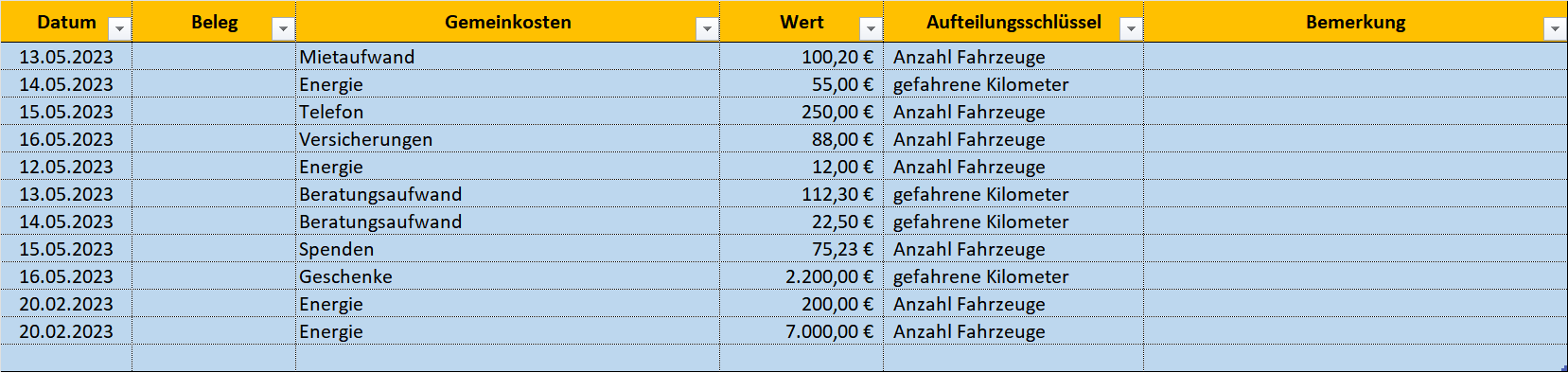Screen dimensions: 1568x373
Task: Open the Beleg column filter dropdown
Action: [x=283, y=29]
